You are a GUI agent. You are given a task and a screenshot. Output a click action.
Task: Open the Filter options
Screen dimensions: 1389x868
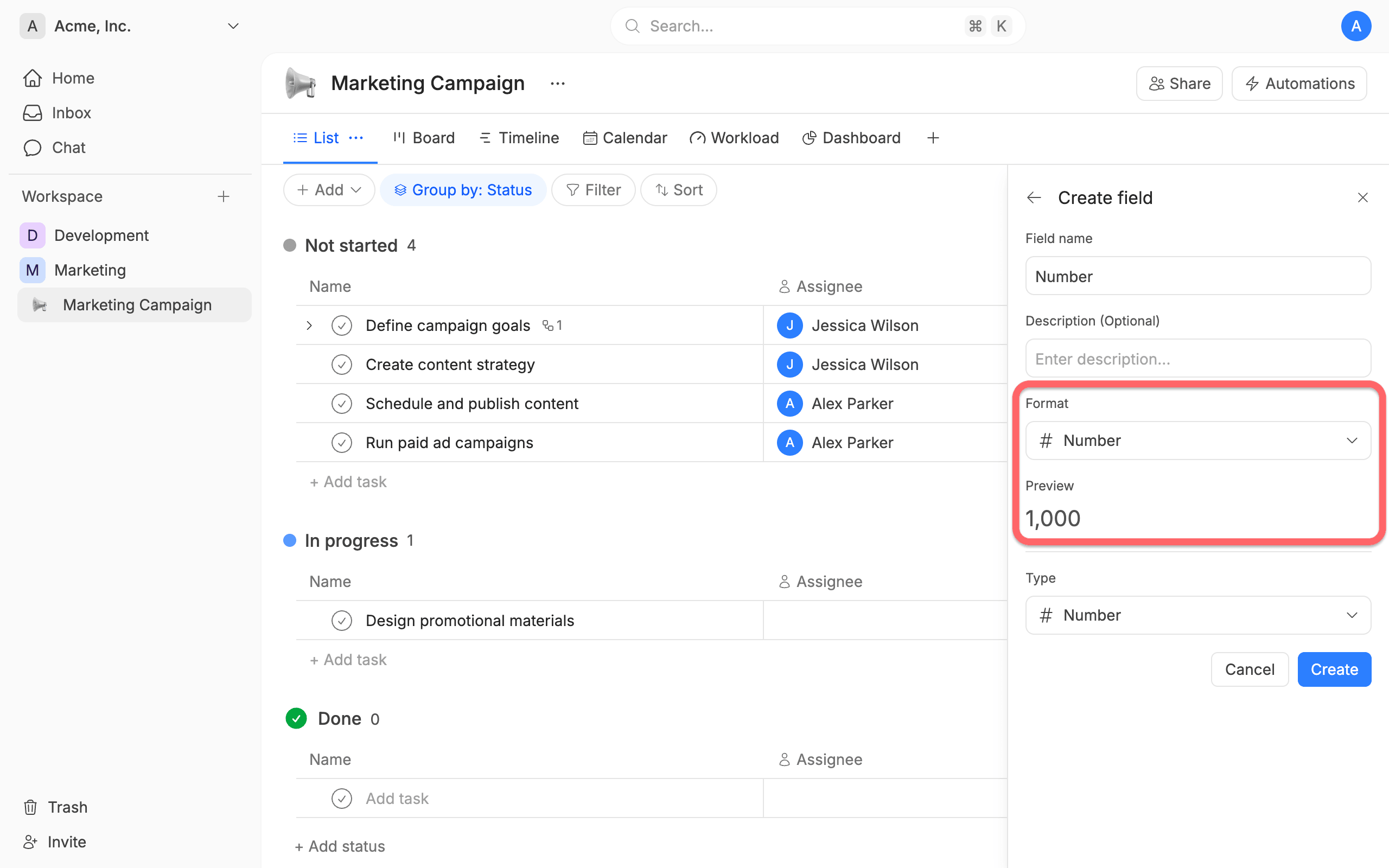[x=594, y=190]
